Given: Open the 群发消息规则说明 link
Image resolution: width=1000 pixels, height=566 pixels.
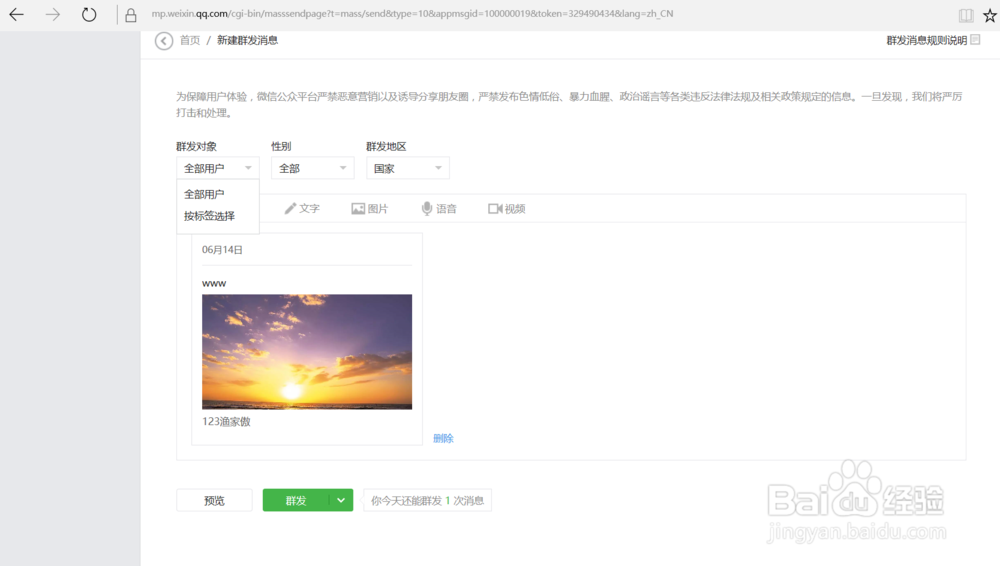Looking at the screenshot, I should 927,40.
